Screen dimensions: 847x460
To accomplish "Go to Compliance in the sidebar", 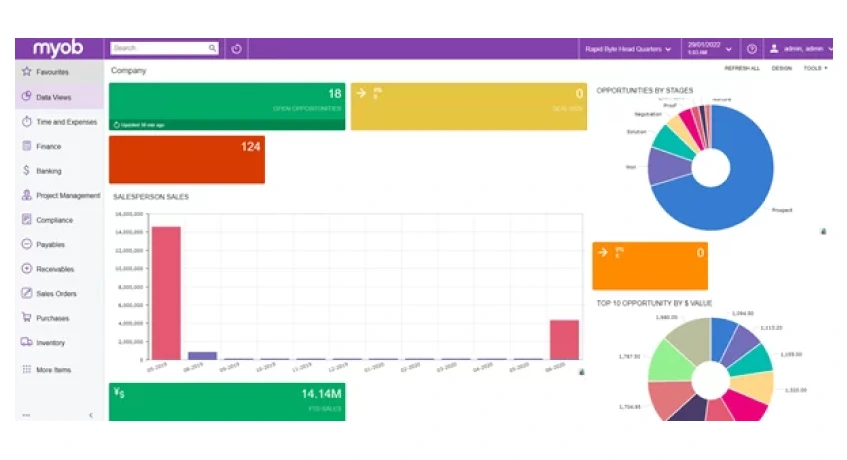I will point(59,220).
